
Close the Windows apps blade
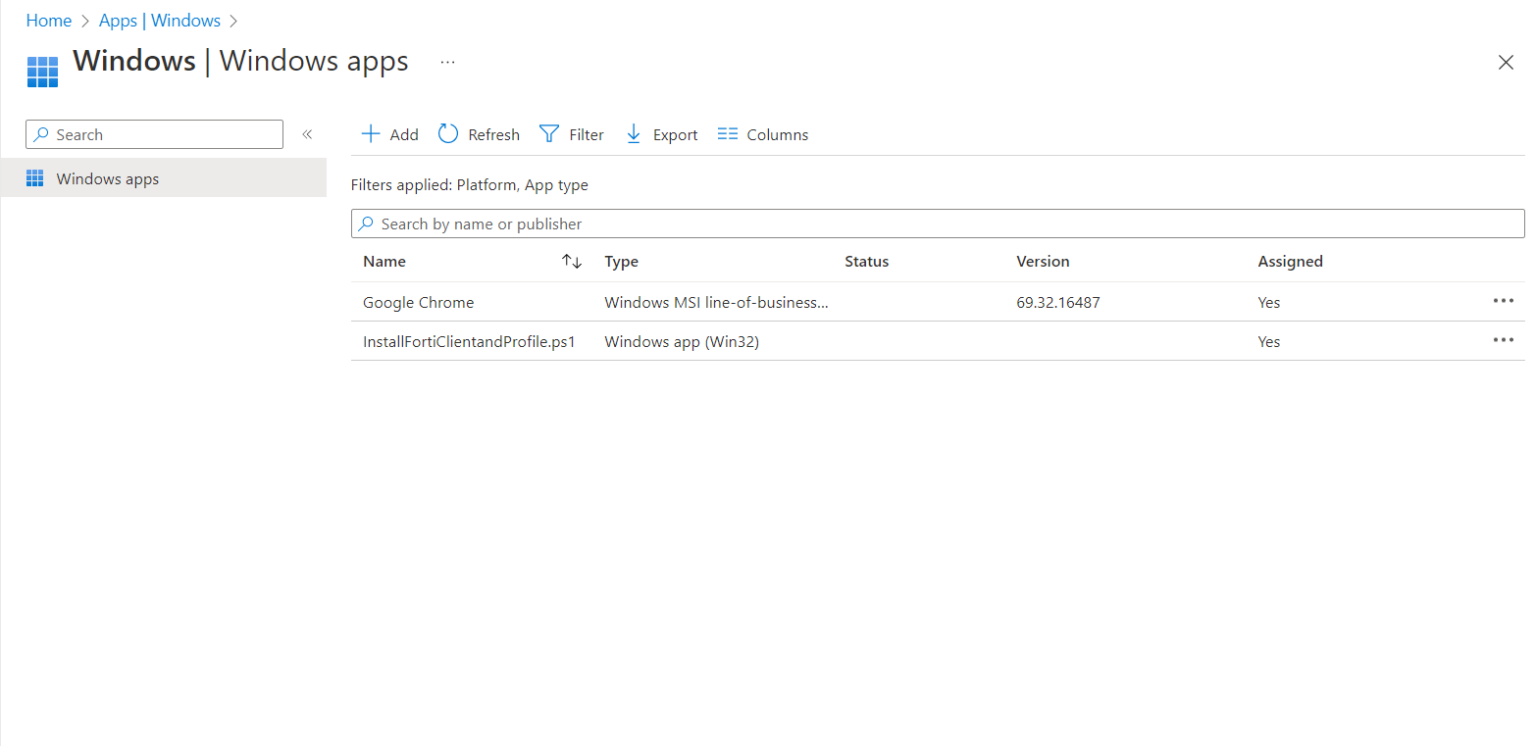[1506, 62]
